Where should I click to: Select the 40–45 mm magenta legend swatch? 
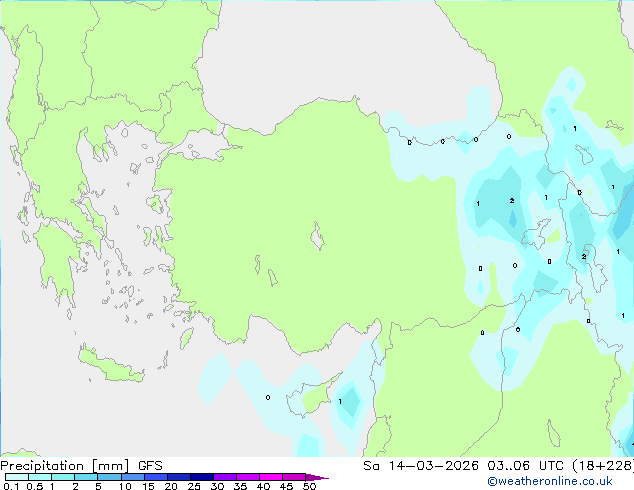pyautogui.click(x=271, y=477)
